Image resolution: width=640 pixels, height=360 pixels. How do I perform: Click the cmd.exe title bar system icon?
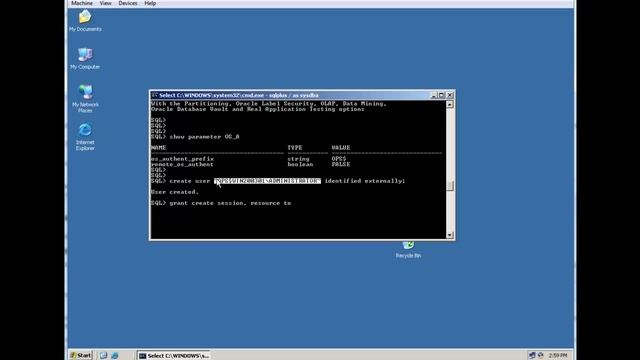tap(155, 95)
